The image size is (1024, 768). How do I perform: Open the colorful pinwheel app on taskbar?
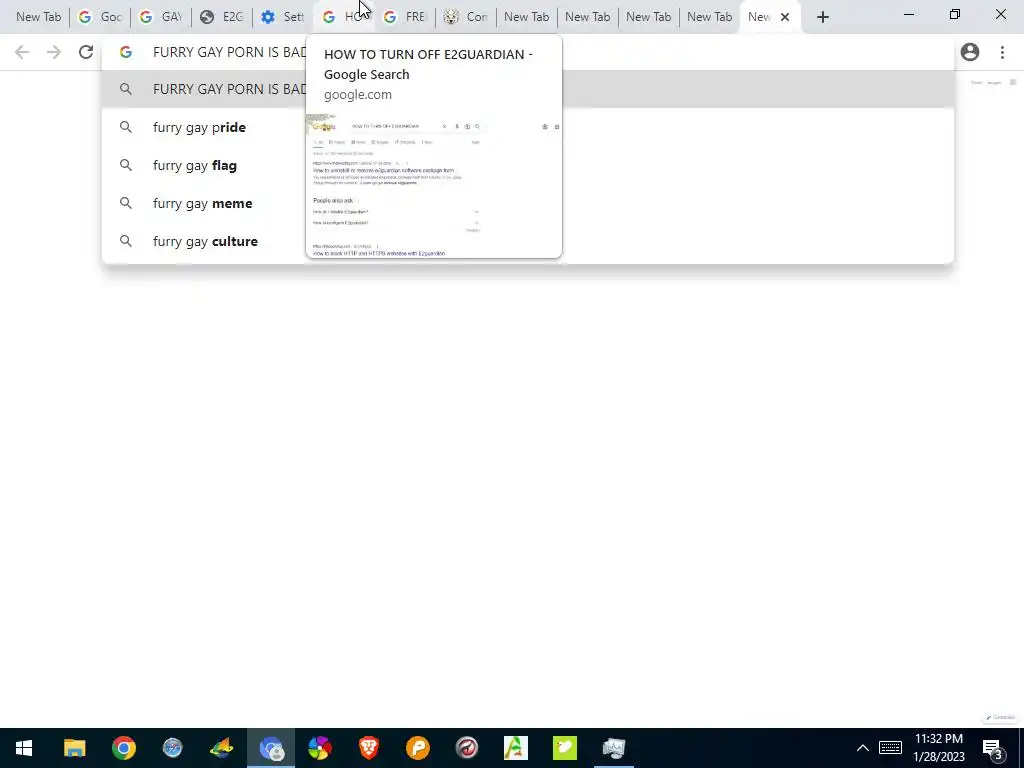(x=320, y=748)
